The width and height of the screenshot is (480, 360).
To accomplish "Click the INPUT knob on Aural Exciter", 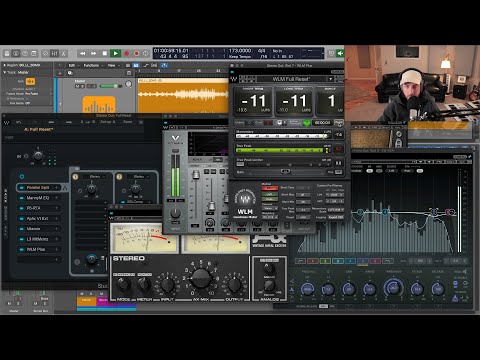I will (x=168, y=285).
